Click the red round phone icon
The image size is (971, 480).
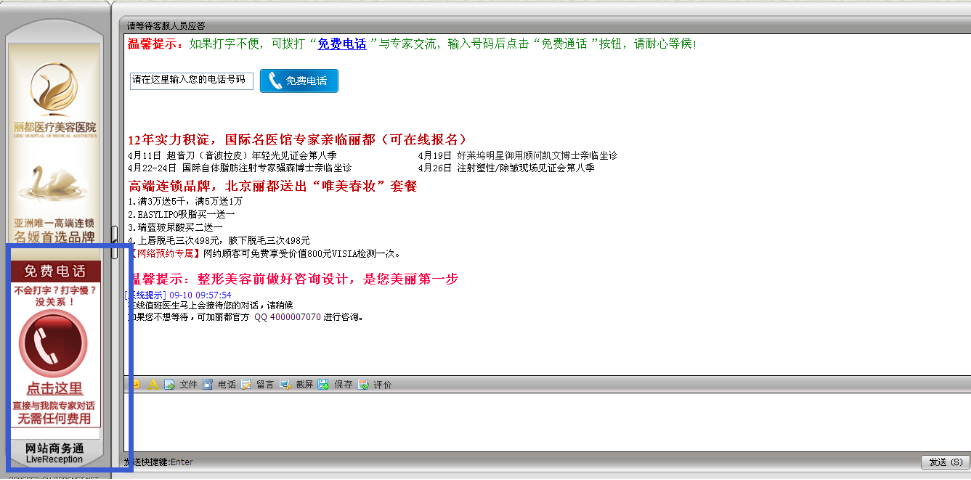click(x=54, y=342)
